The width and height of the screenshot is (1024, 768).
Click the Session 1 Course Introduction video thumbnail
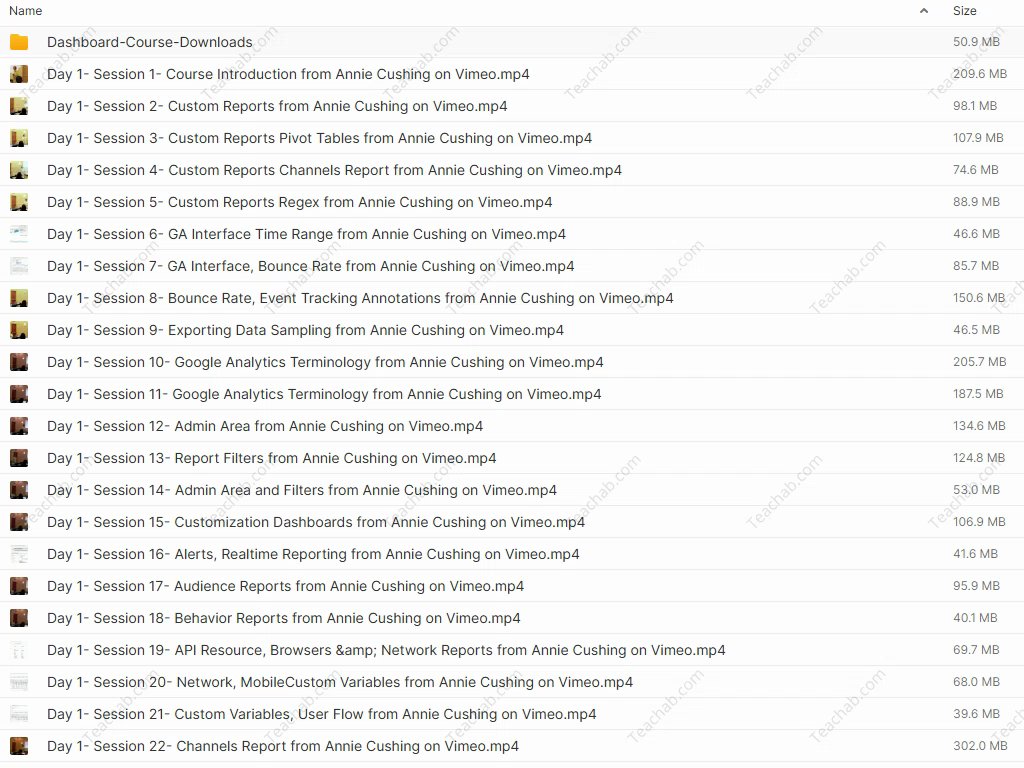click(19, 74)
